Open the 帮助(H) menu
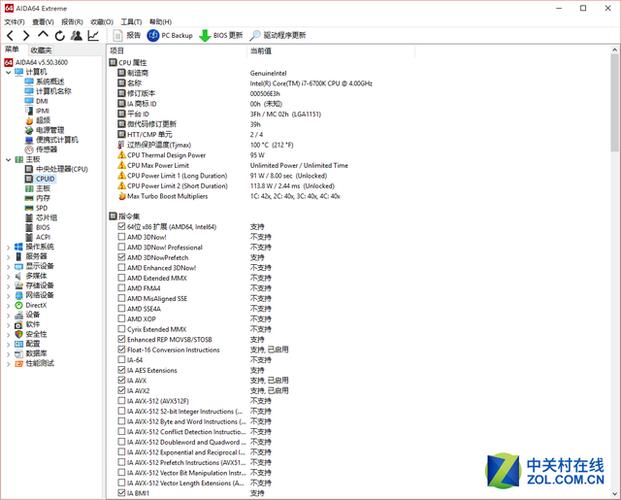Viewport: 621px width, 500px height. pos(160,21)
